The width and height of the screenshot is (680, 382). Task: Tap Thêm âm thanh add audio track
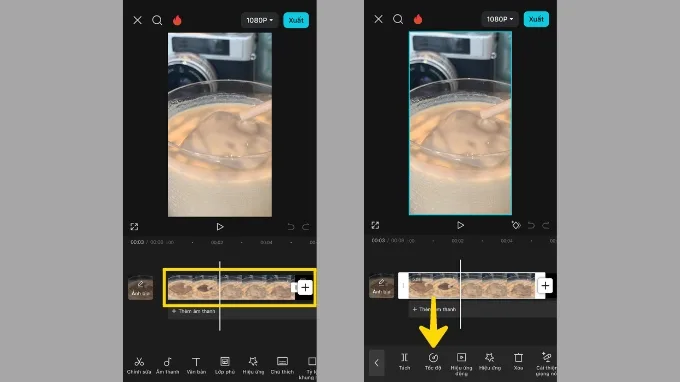193,311
